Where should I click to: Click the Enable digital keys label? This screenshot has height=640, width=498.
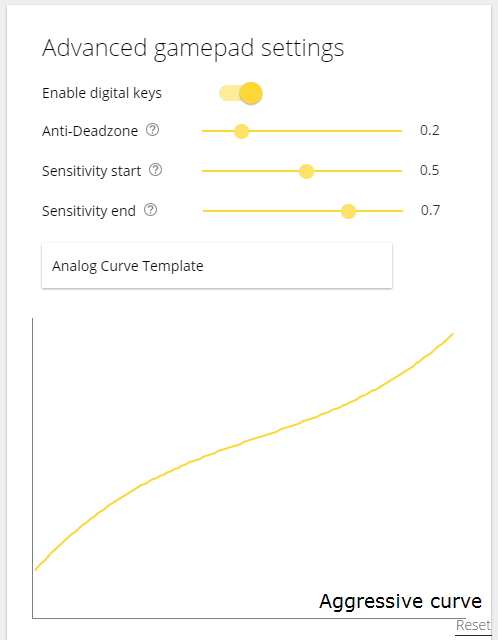[102, 93]
